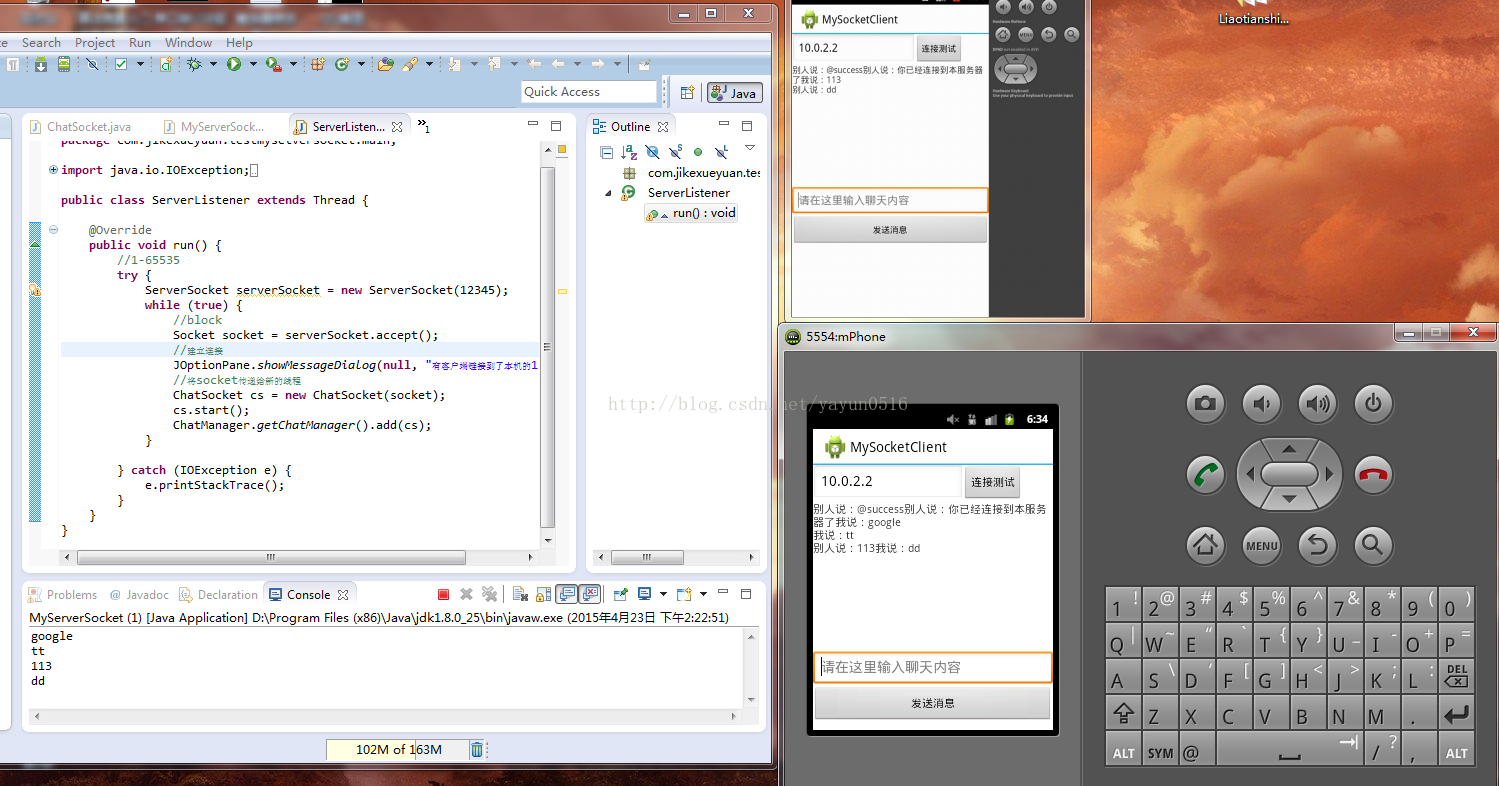The width and height of the screenshot is (1499, 786).
Task: Click the red end-call button on 5554:mPhone
Action: (x=1373, y=474)
